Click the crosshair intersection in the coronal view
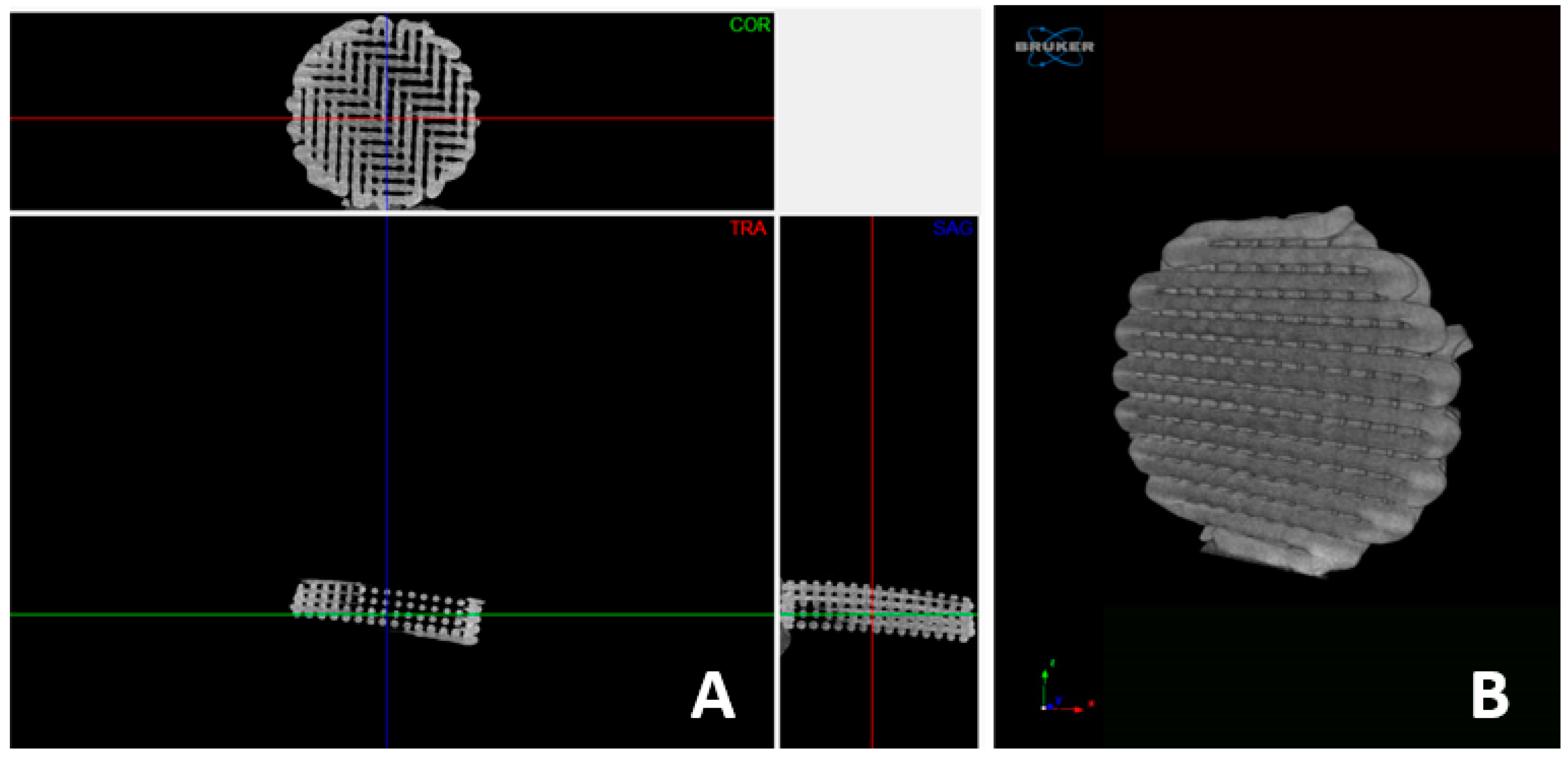1568x757 pixels. point(387,118)
